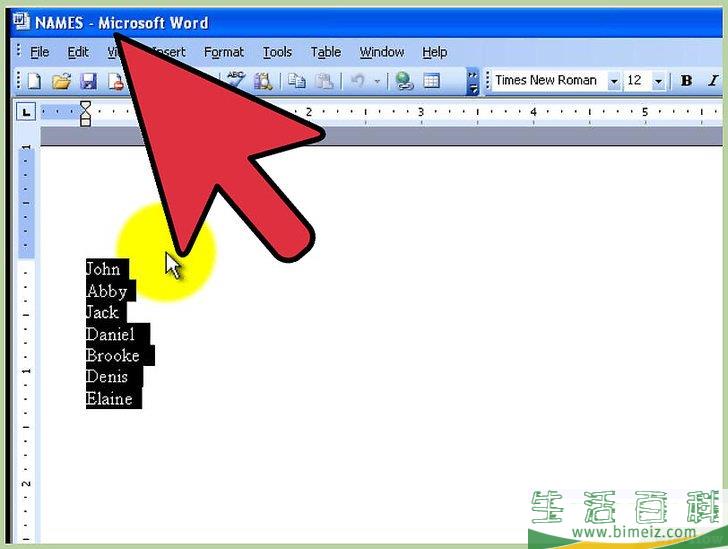Image resolution: width=728 pixels, height=549 pixels.
Task: Click the name Denis in the list
Action: coord(107,377)
